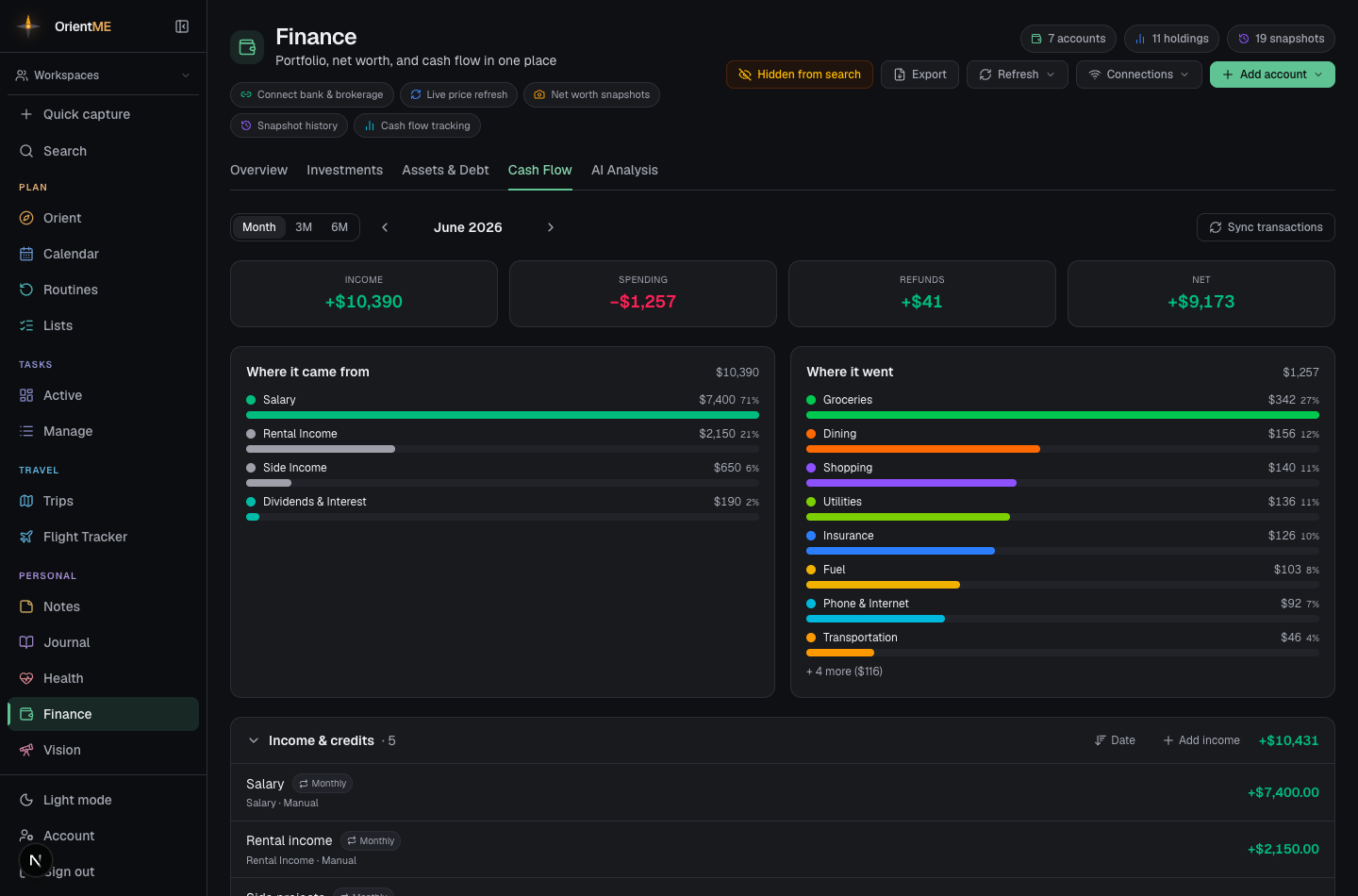Open Account settings in sidebar
Viewport: 1358px width, 896px height.
(x=103, y=836)
